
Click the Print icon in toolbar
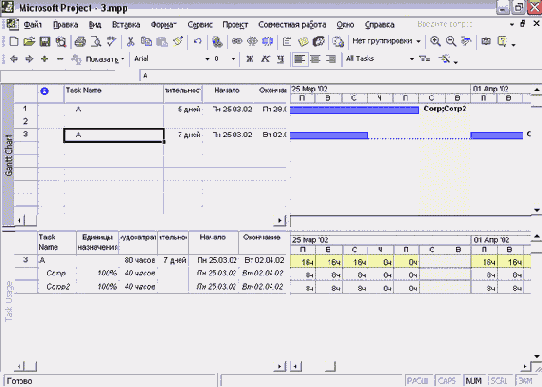(80, 42)
